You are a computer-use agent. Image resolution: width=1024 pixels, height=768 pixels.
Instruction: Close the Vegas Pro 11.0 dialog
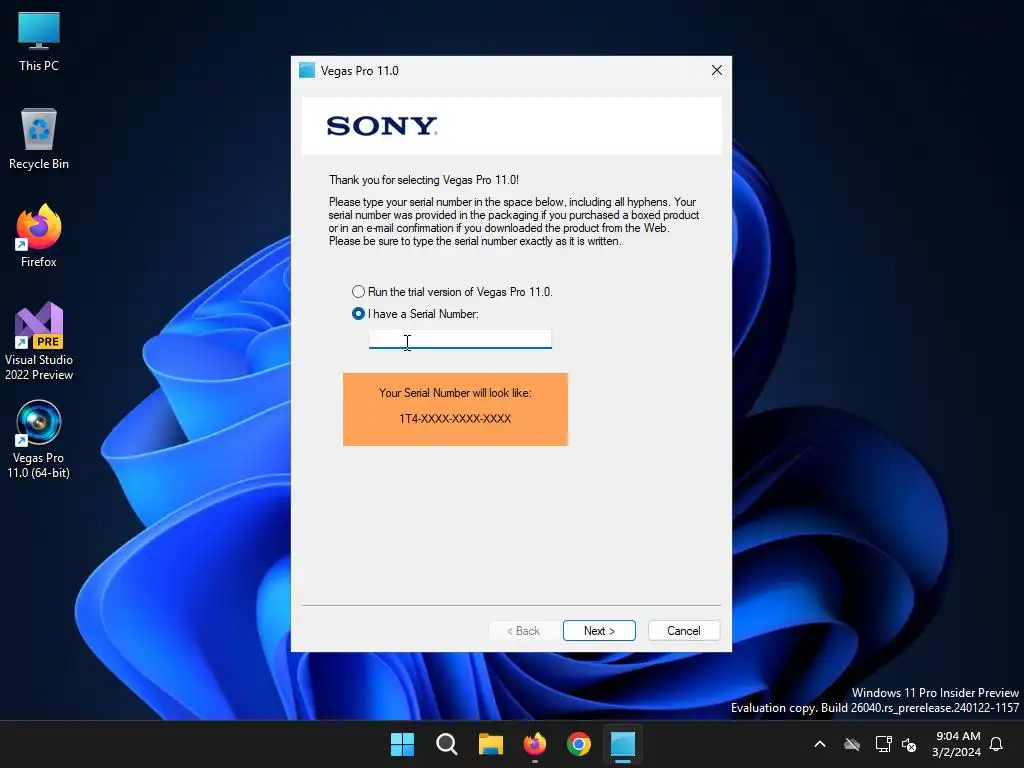[x=716, y=71]
